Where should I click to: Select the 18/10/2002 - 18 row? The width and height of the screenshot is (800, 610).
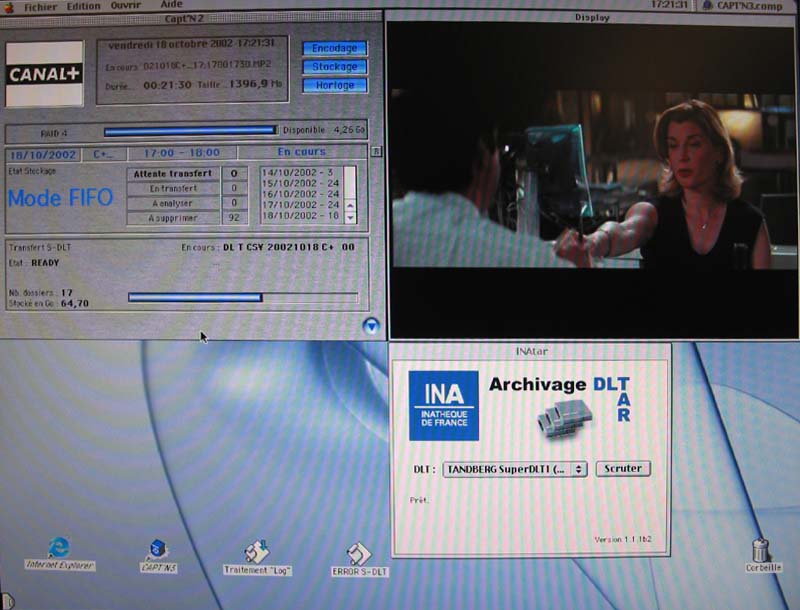click(301, 215)
